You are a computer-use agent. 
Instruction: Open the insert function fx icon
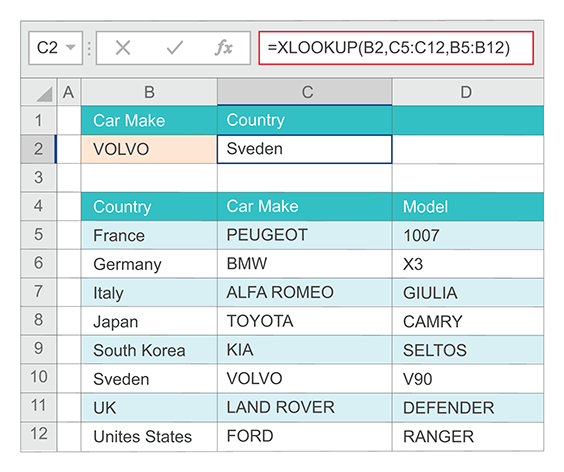pyautogui.click(x=224, y=48)
